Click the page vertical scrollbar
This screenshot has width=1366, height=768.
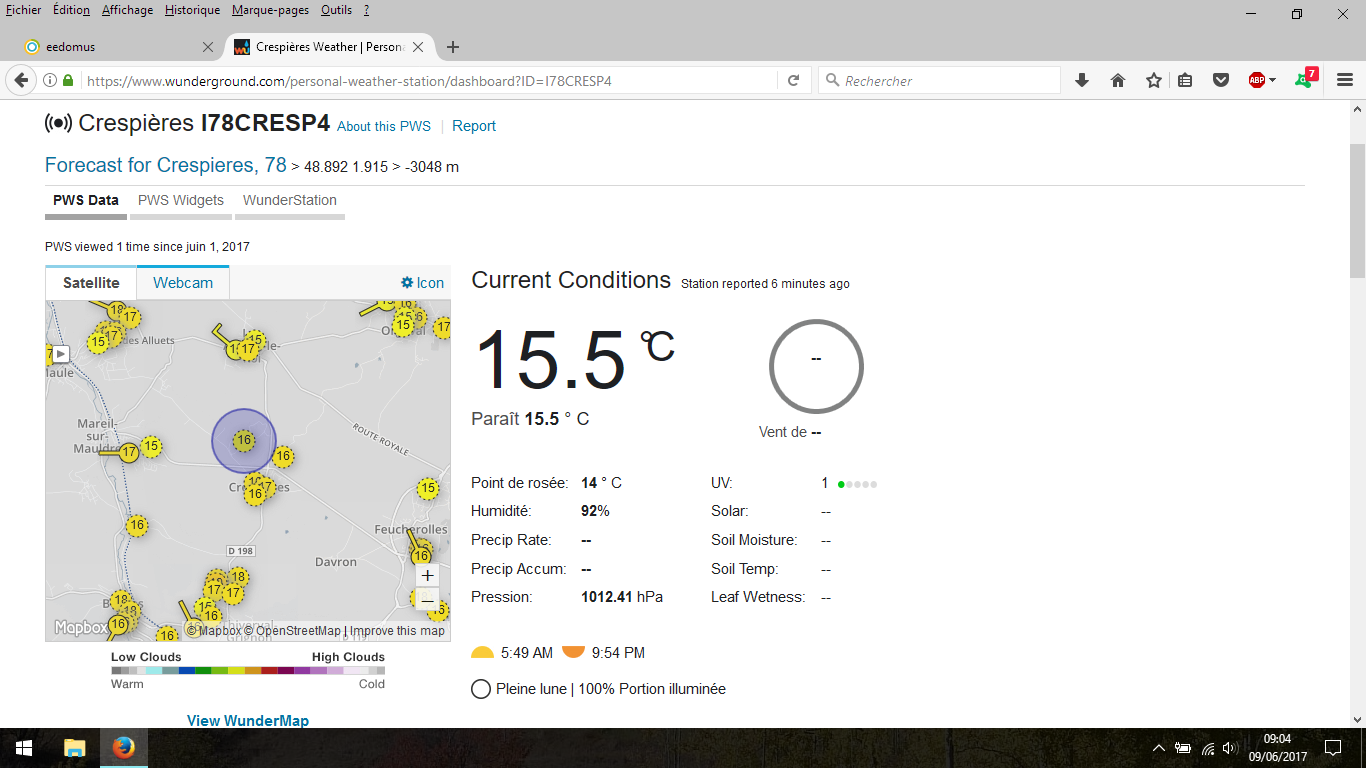click(1357, 210)
